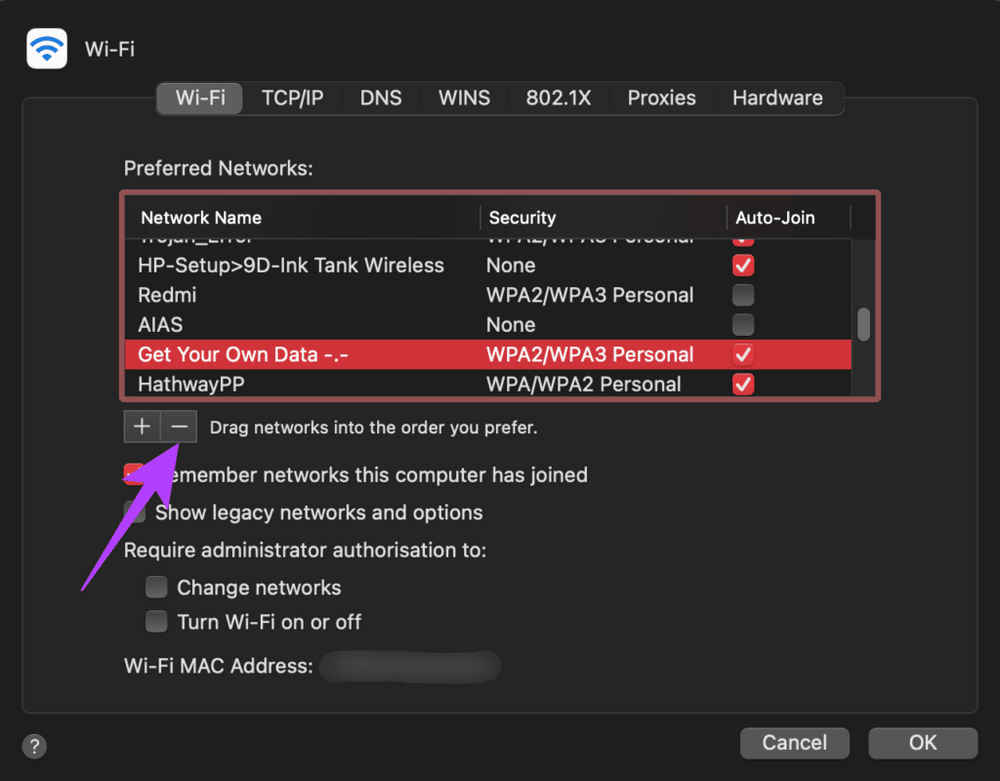The width and height of the screenshot is (1000, 781).
Task: Confirm changes with the OK button
Action: tap(922, 742)
